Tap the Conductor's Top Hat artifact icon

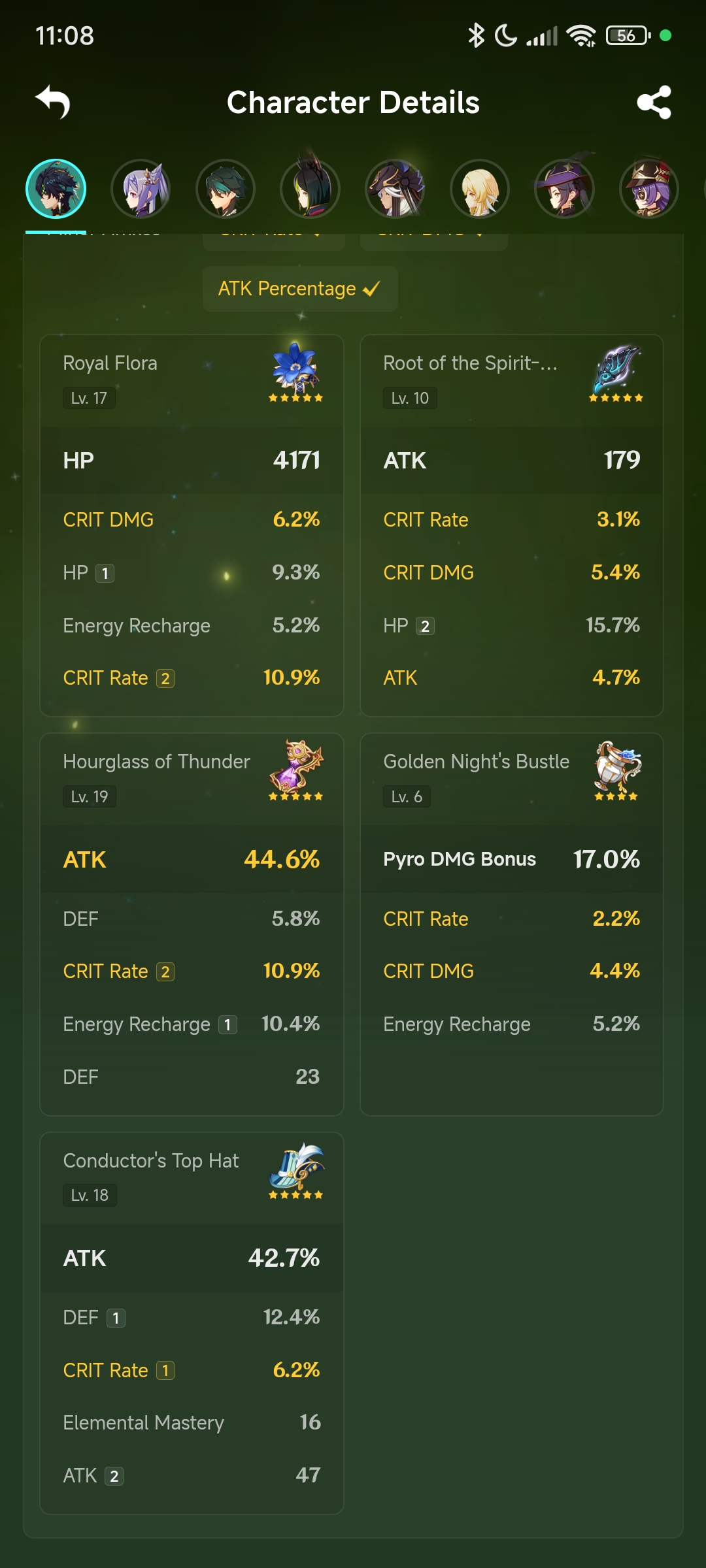click(x=295, y=1166)
